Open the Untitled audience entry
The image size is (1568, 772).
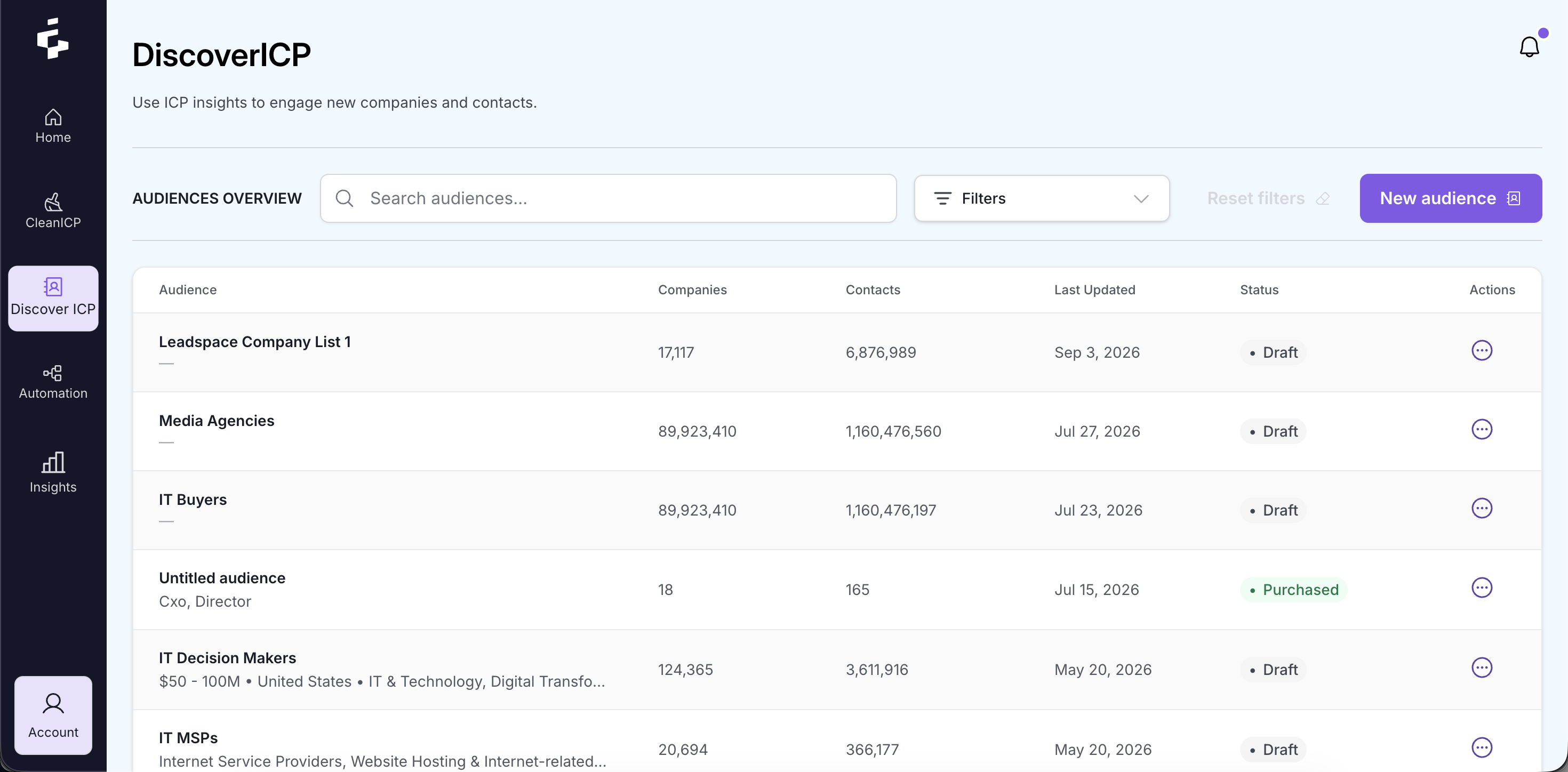click(x=221, y=578)
